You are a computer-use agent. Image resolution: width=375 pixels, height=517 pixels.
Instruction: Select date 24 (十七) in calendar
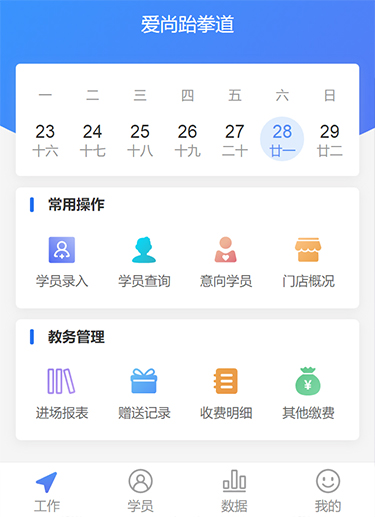[x=92, y=140]
